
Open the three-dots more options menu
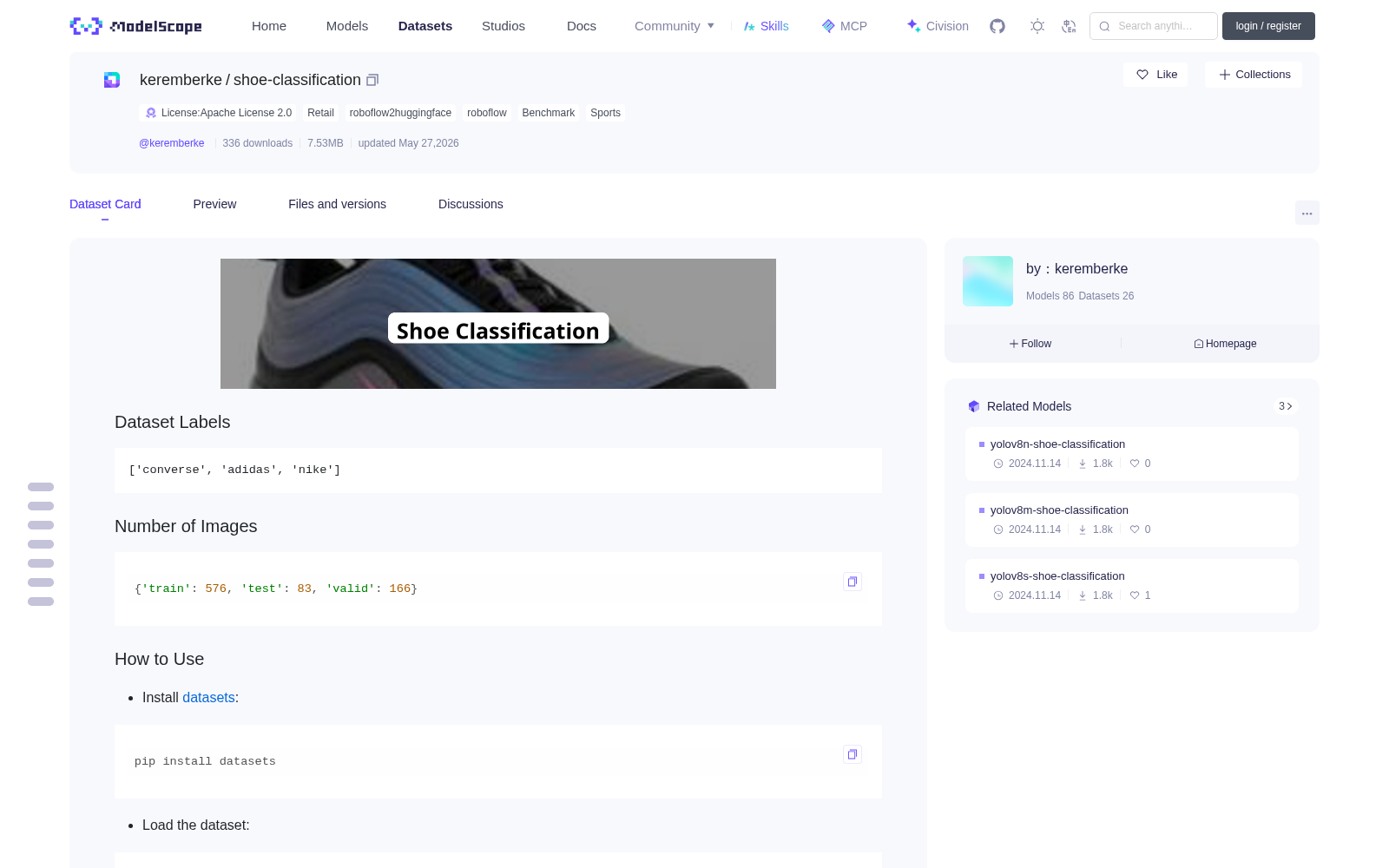click(1307, 214)
